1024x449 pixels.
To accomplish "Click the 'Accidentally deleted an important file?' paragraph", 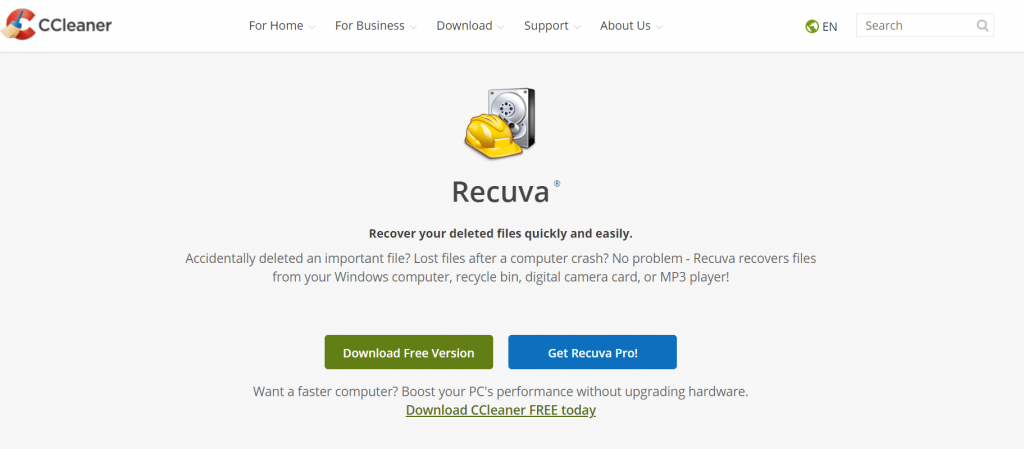I will tap(501, 268).
